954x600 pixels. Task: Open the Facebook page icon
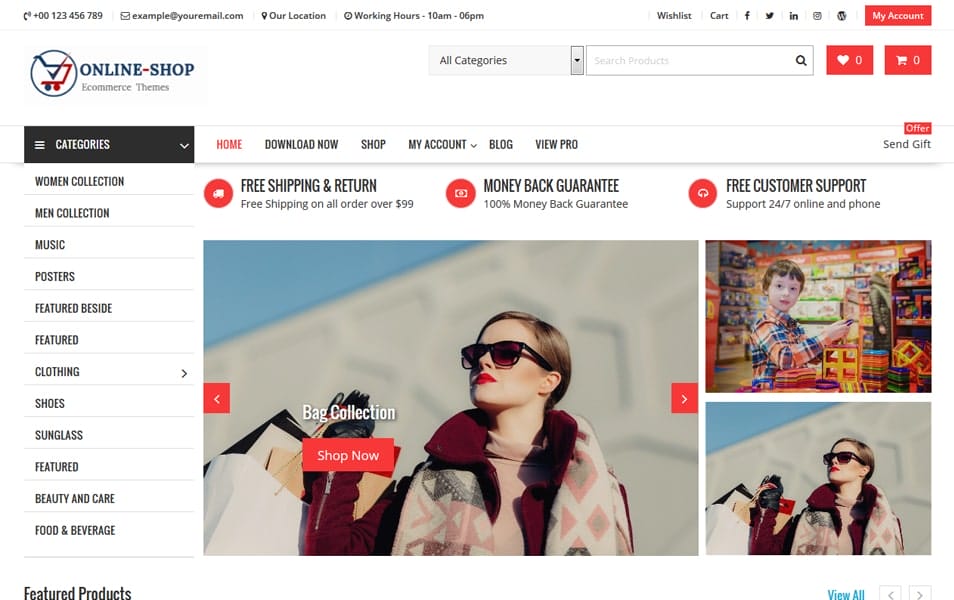(747, 15)
